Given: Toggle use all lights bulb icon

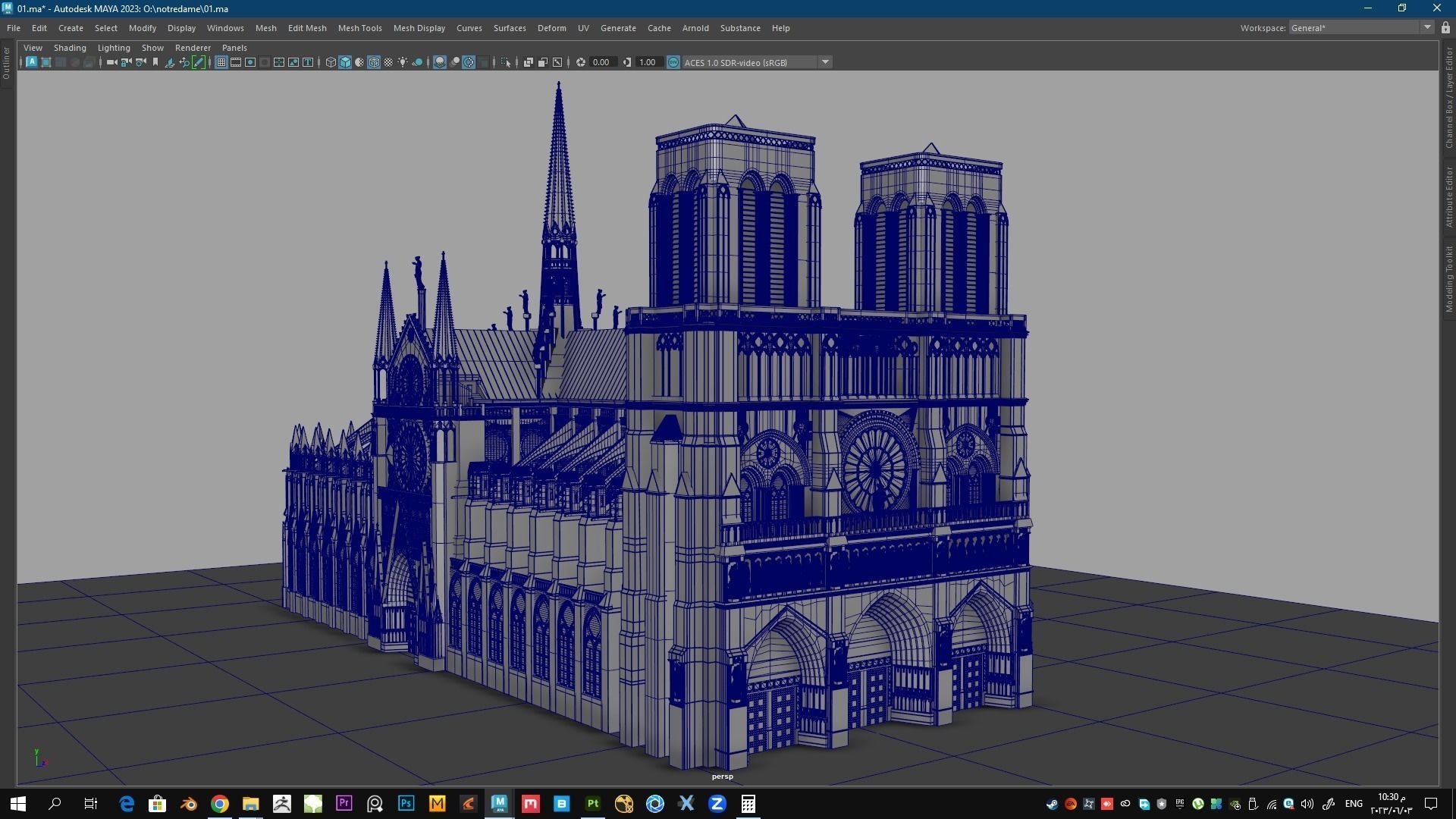Looking at the screenshot, I should (403, 62).
